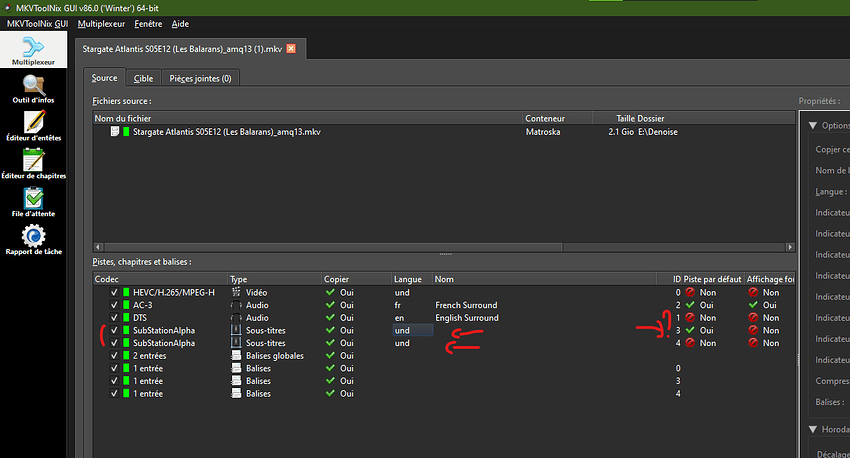Toggle checkbox of 1 entrée with ID 0
Viewport: 850px width, 458px height.
tap(114, 368)
